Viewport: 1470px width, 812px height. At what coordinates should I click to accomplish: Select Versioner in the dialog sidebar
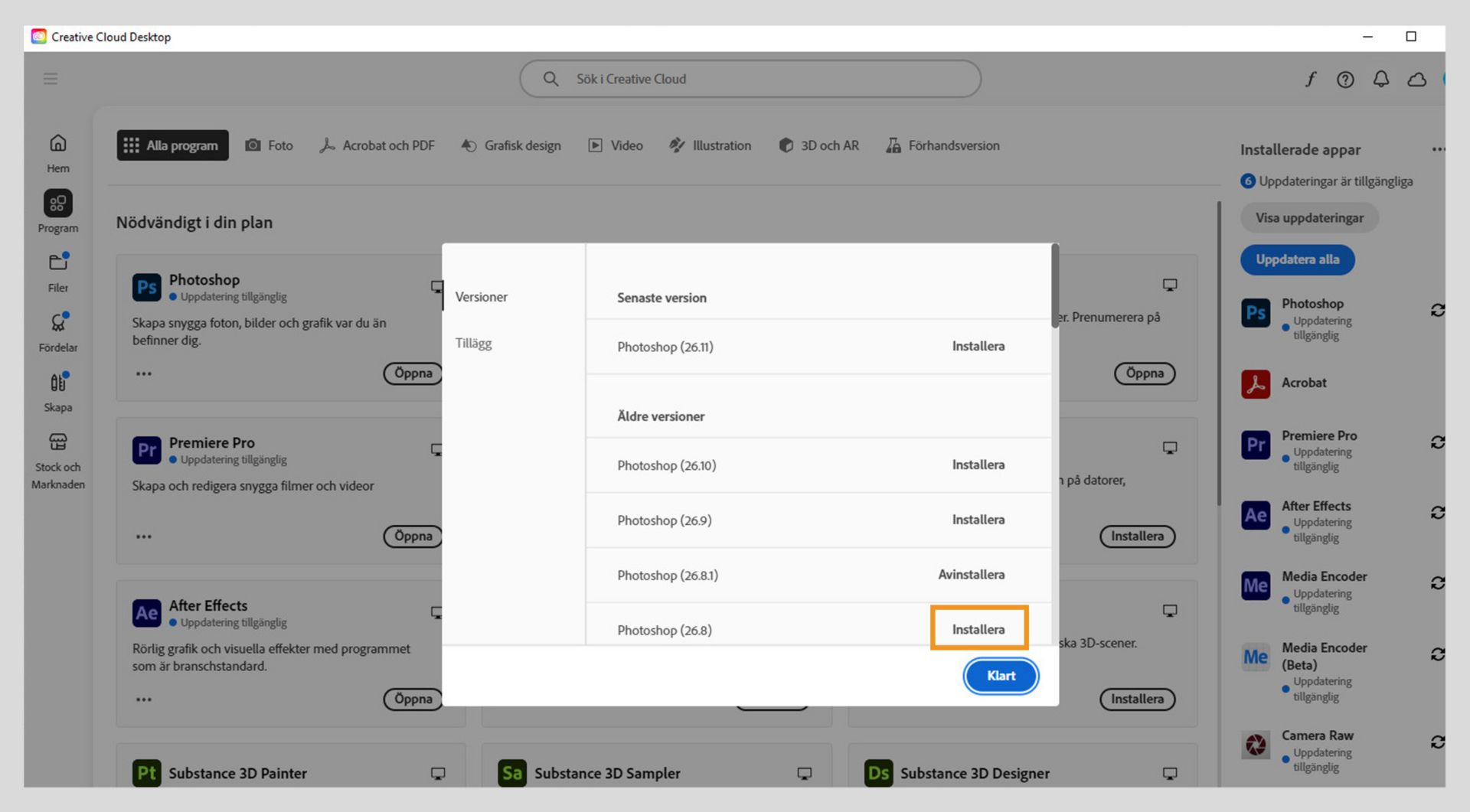click(482, 297)
